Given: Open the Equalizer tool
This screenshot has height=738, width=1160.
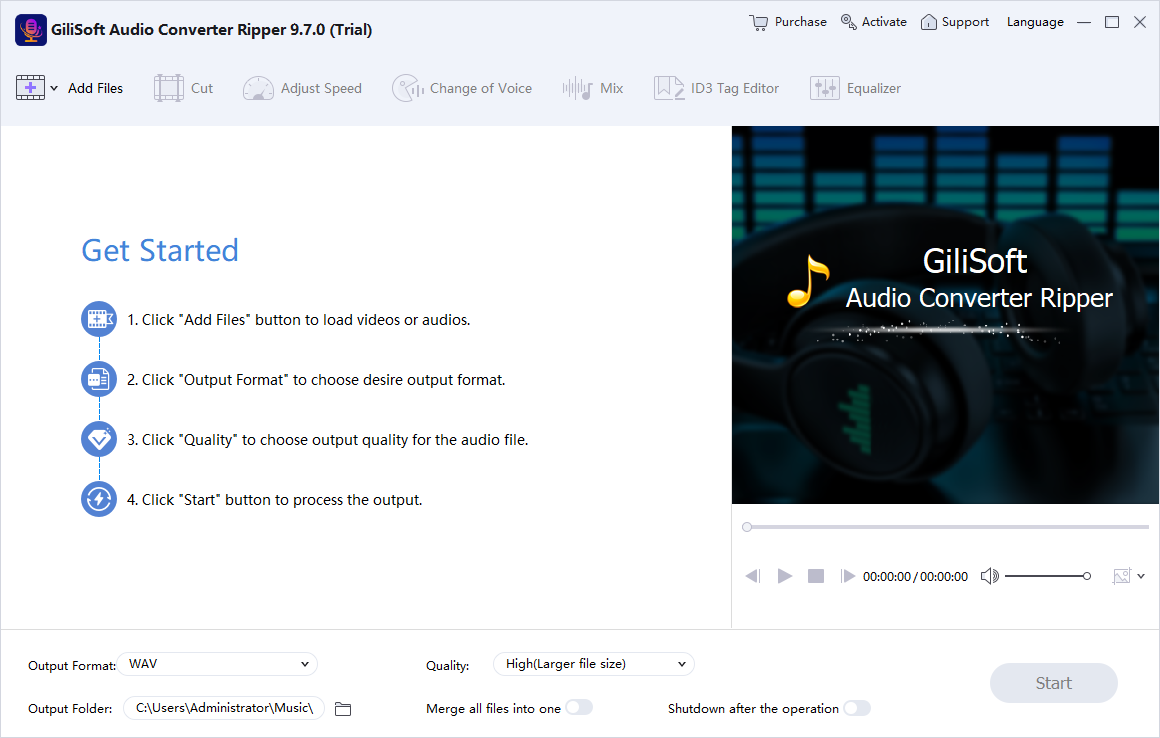Looking at the screenshot, I should (855, 88).
